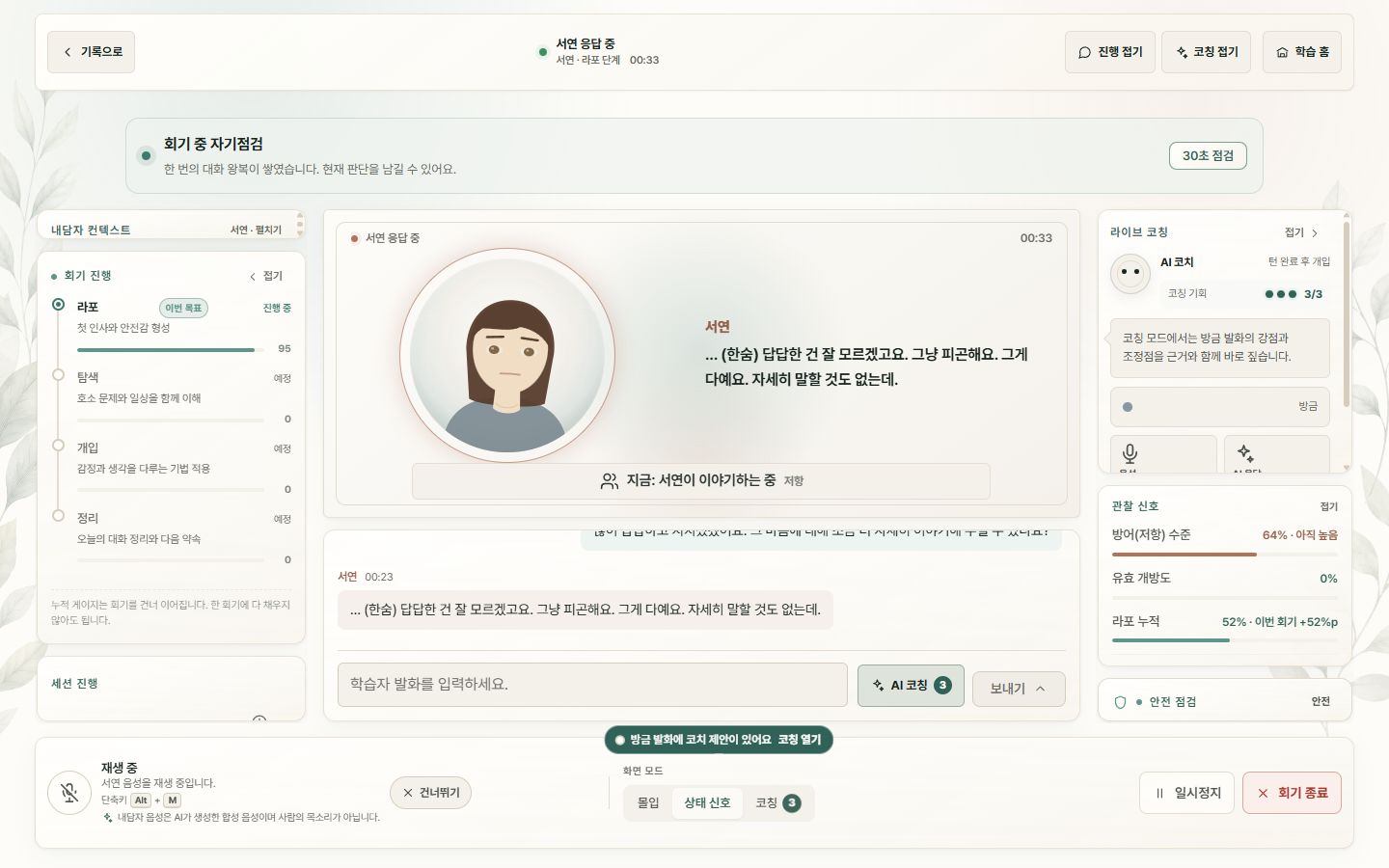Collapse the 라이브 코칭 panel with 접기 chevron
1389x868 pixels.
tap(1301, 232)
